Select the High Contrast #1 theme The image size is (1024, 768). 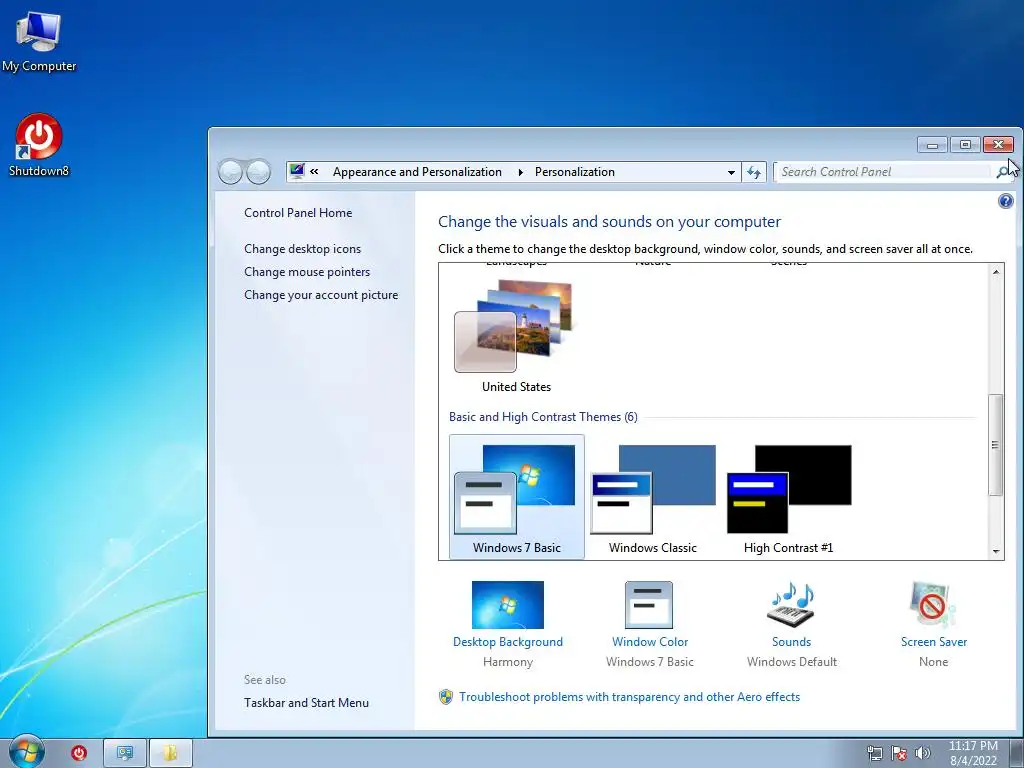tap(788, 497)
